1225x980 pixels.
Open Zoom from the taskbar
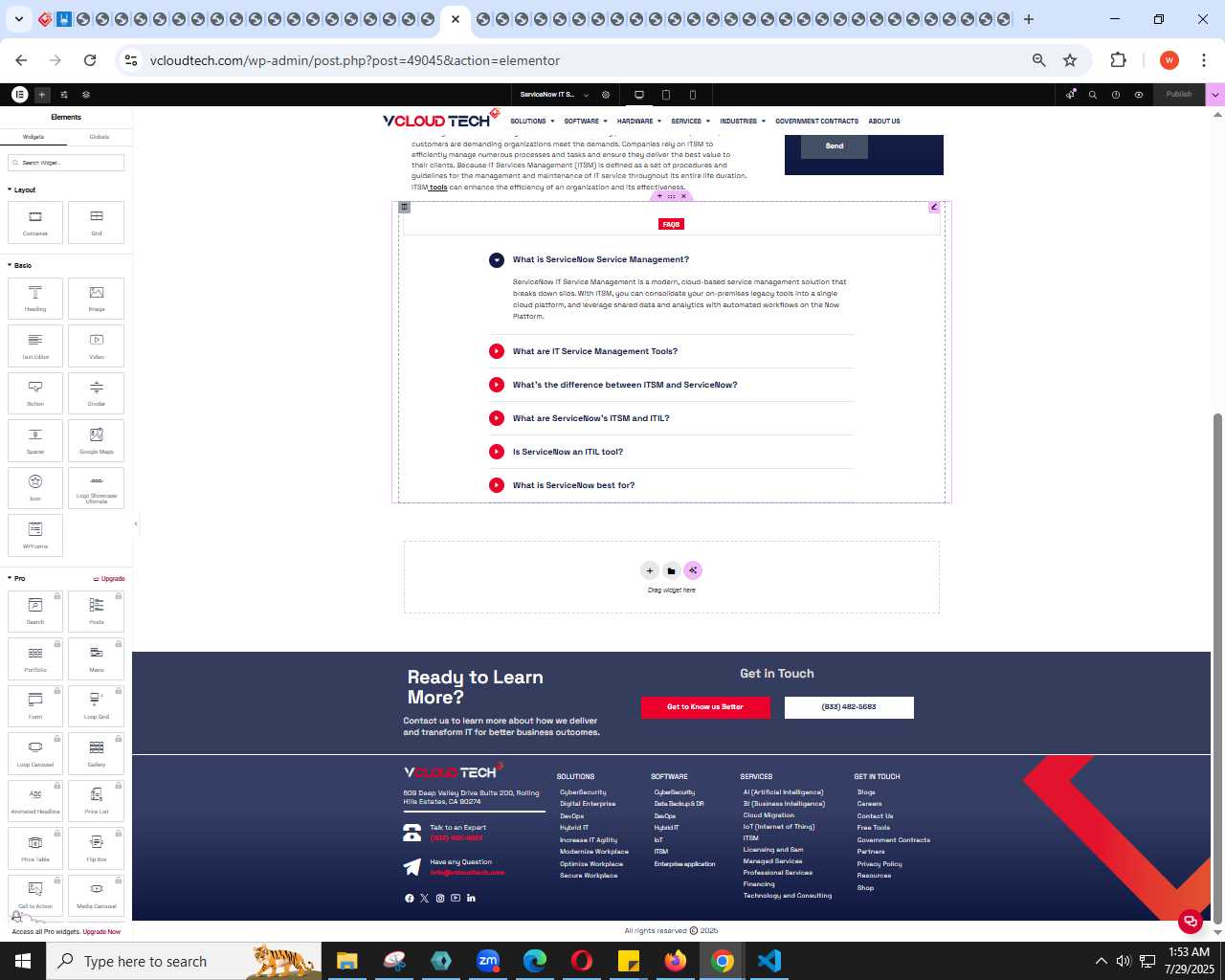tap(488, 961)
